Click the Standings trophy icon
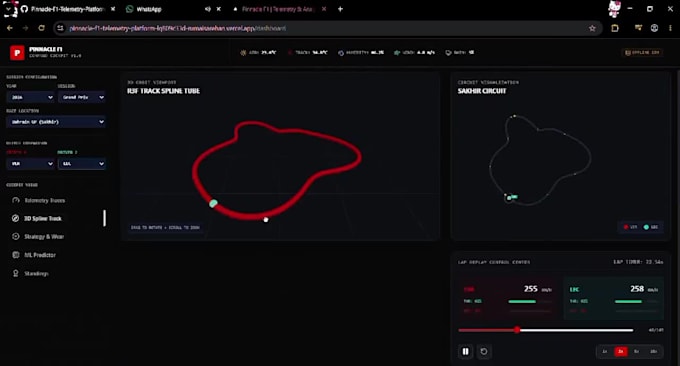The height and width of the screenshot is (366, 680). pyautogui.click(x=16, y=273)
